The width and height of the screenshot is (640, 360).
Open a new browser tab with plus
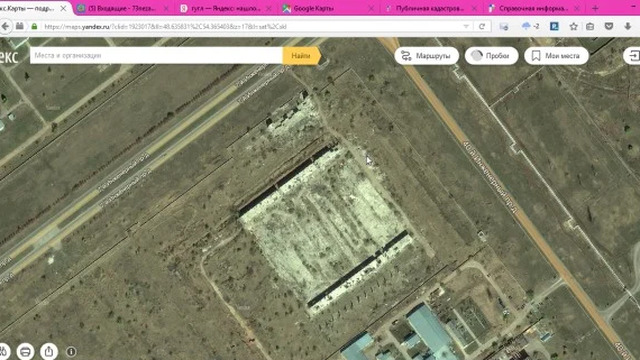(595, 8)
